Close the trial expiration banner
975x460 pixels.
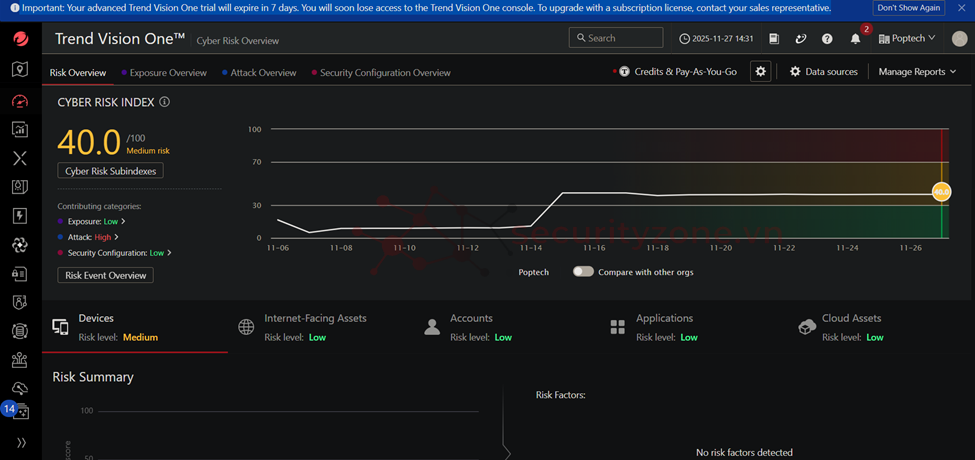[962, 8]
